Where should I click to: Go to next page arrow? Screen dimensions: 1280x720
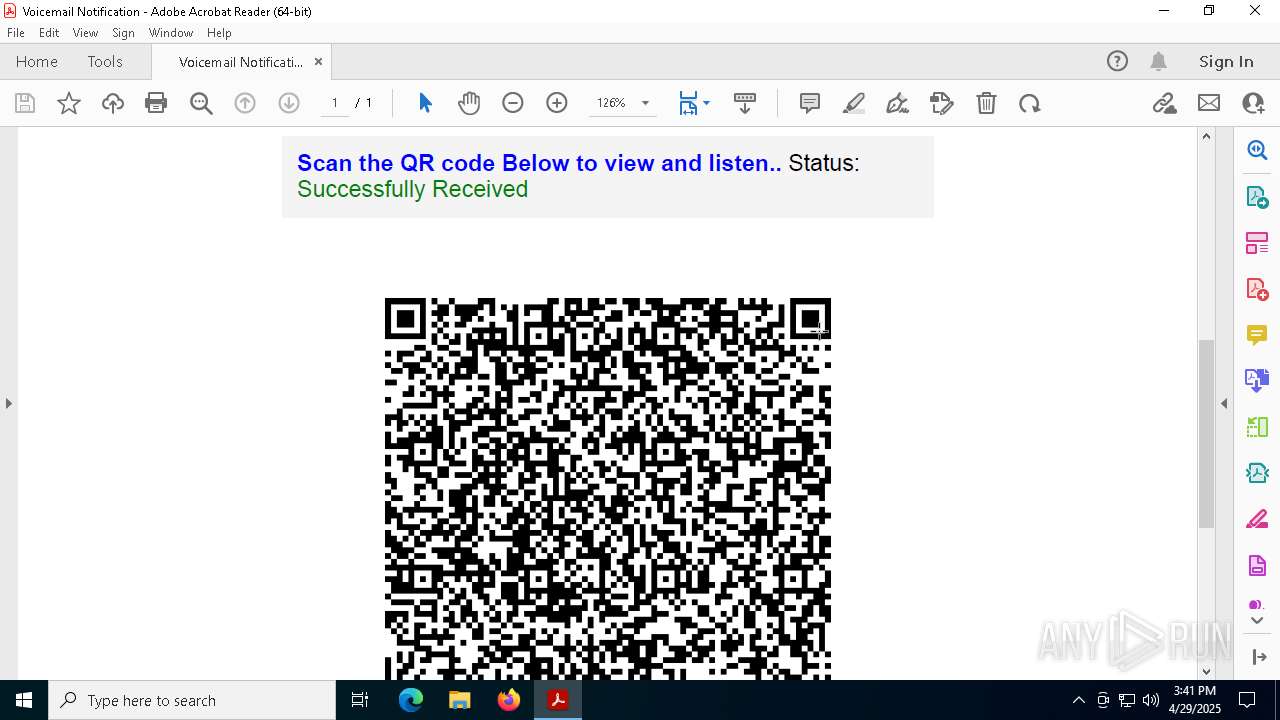[289, 103]
